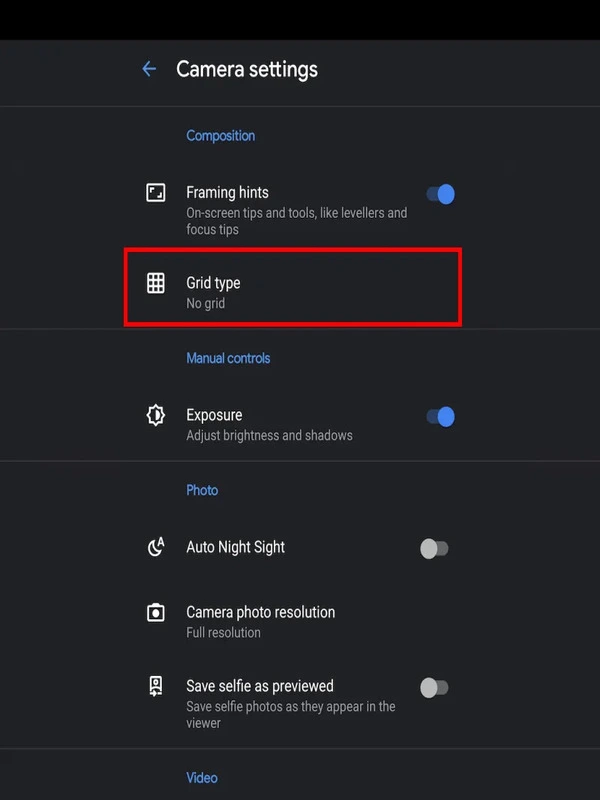This screenshot has height=800, width=600.
Task: Disable the Exposure toggle
Action: pos(440,417)
